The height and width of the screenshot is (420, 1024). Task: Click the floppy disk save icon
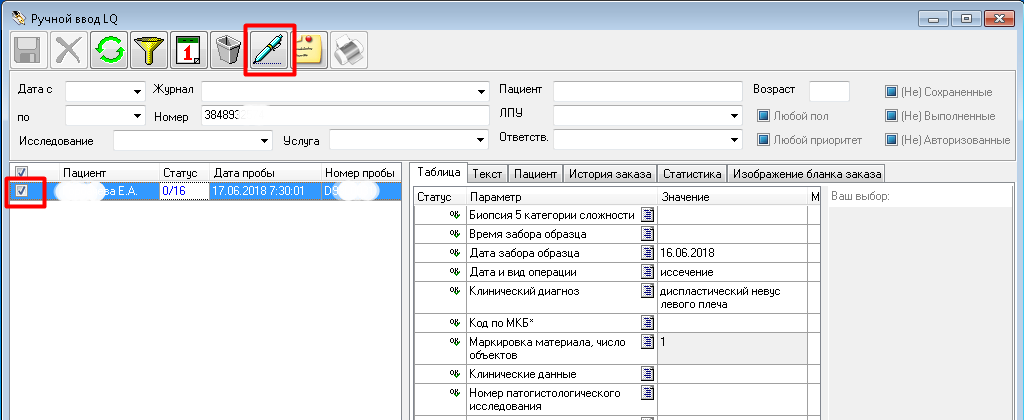click(x=29, y=50)
